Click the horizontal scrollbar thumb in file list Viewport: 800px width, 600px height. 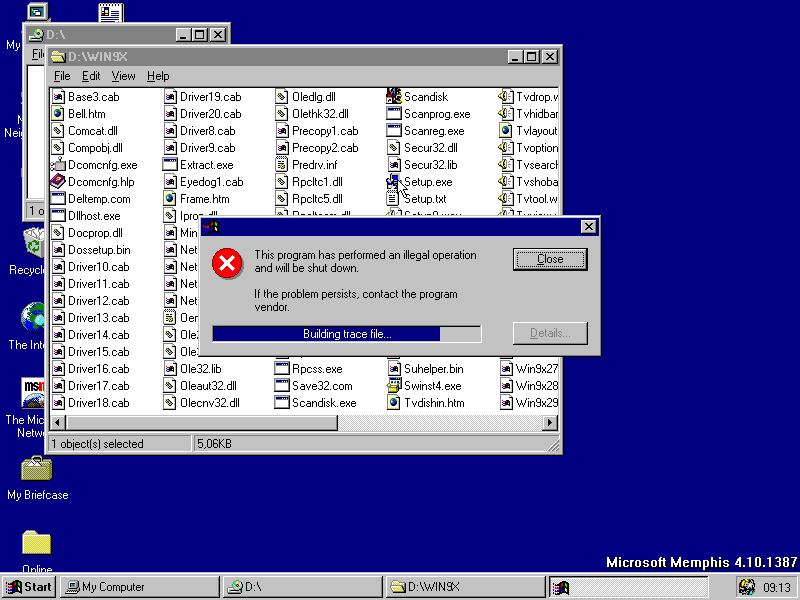[x=202, y=422]
